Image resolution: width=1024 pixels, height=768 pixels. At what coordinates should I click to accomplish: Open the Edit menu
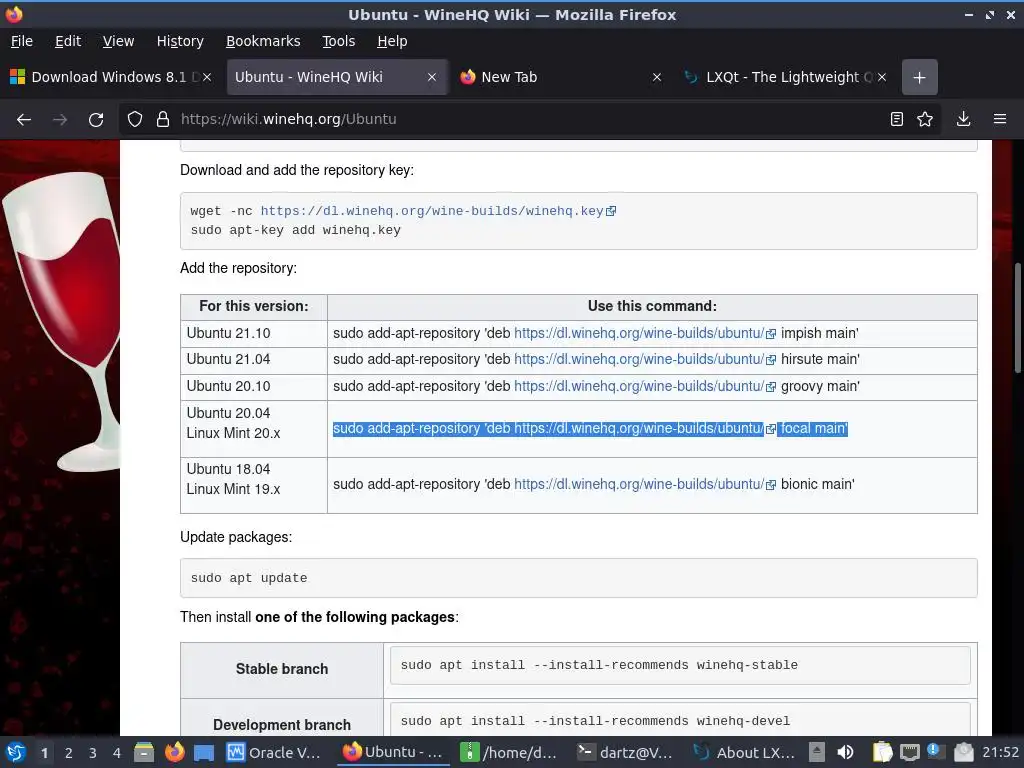[x=68, y=41]
